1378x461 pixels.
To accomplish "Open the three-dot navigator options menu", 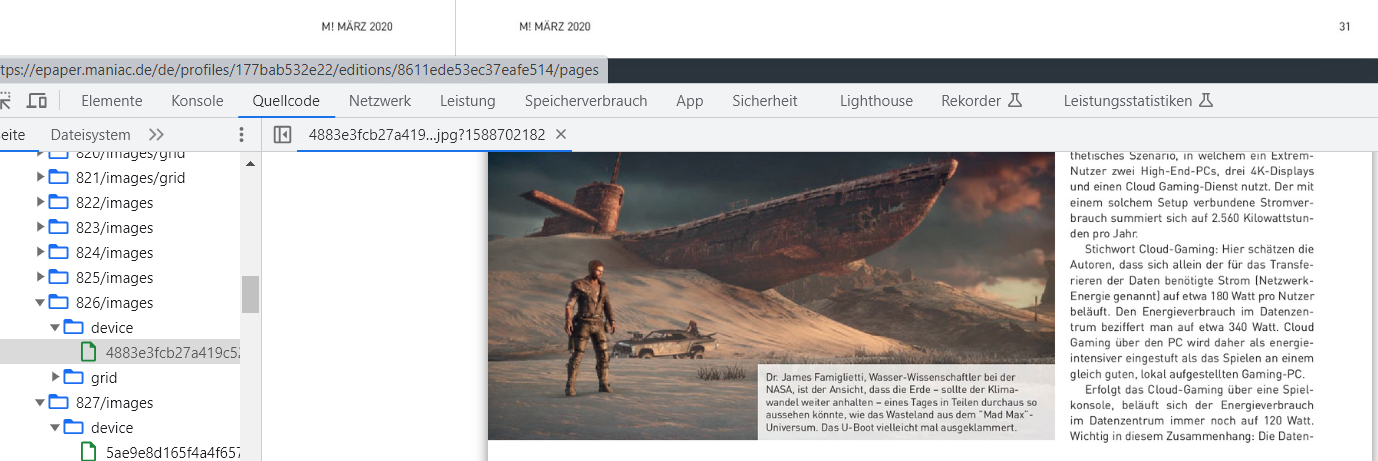I will pyautogui.click(x=241, y=134).
